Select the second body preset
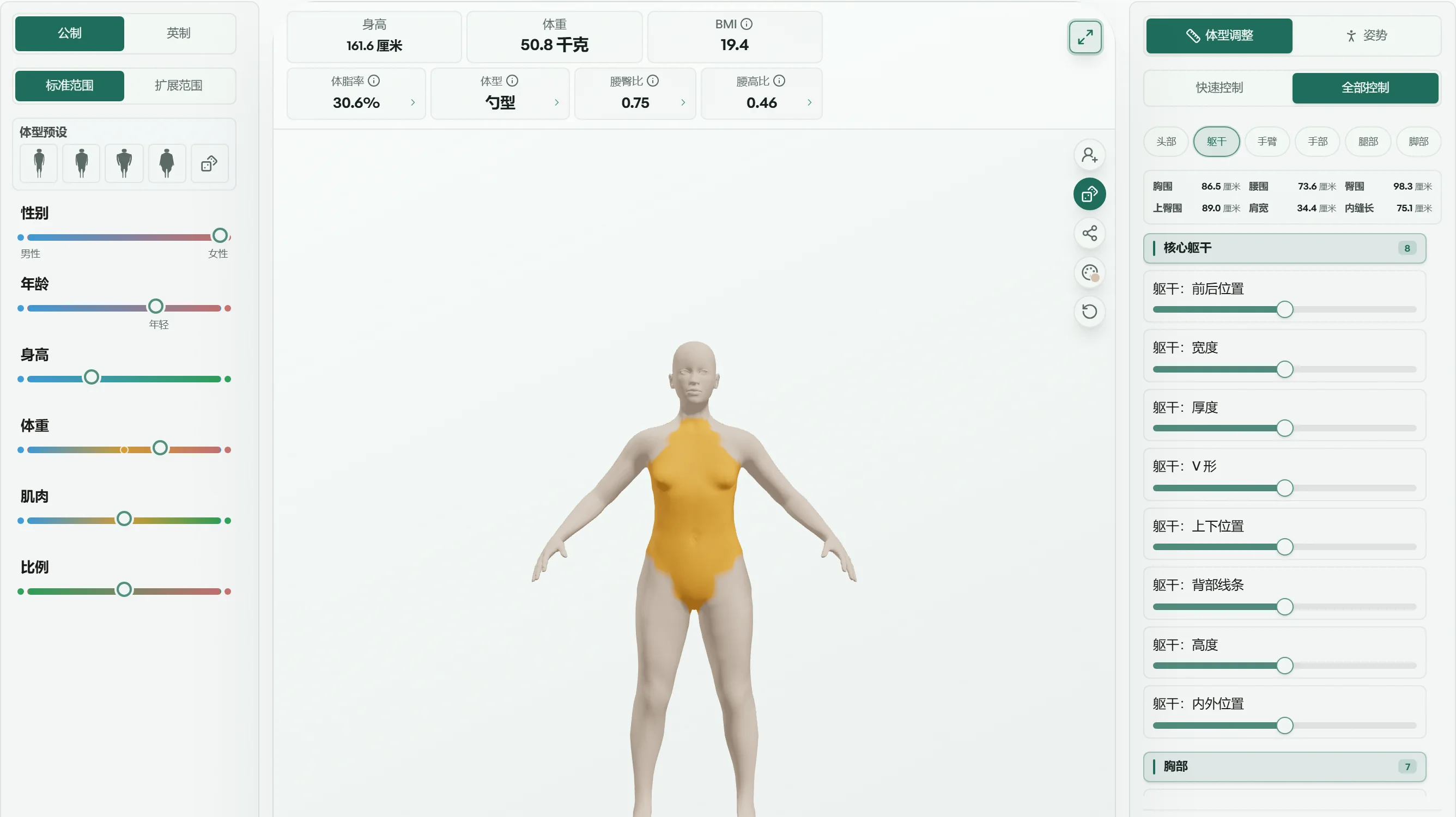The image size is (1456, 817). coord(81,163)
